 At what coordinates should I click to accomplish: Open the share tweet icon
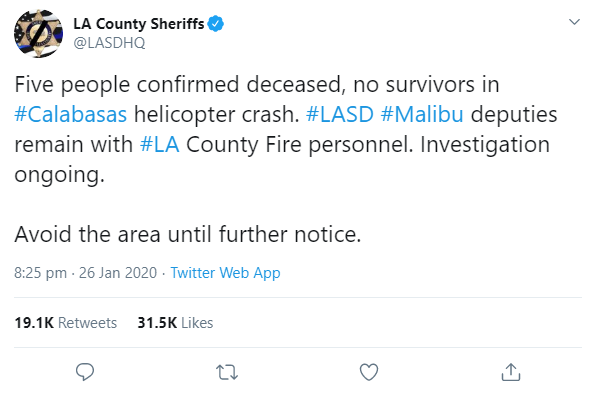[x=511, y=372]
